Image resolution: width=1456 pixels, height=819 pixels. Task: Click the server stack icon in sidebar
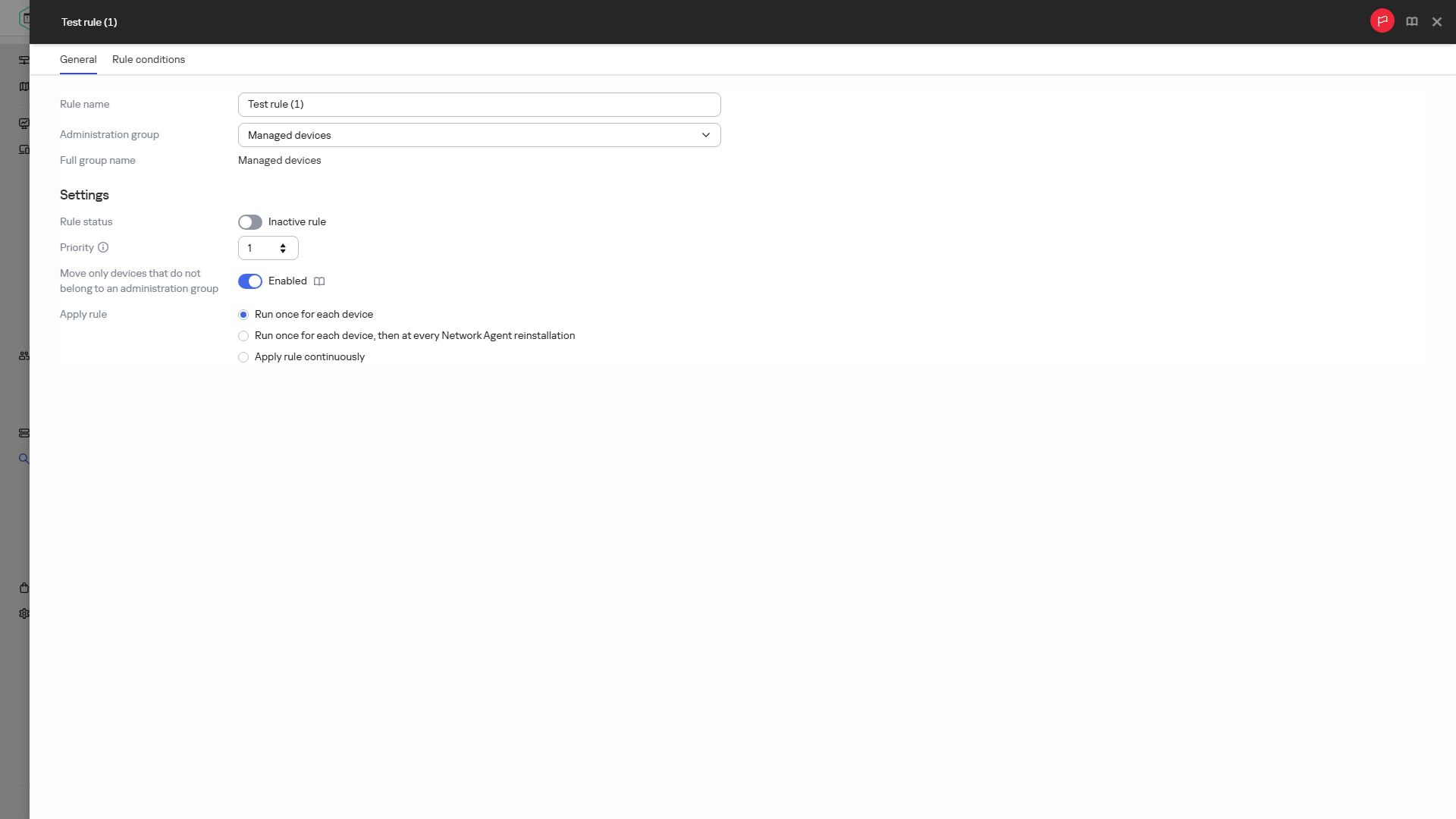(x=24, y=433)
